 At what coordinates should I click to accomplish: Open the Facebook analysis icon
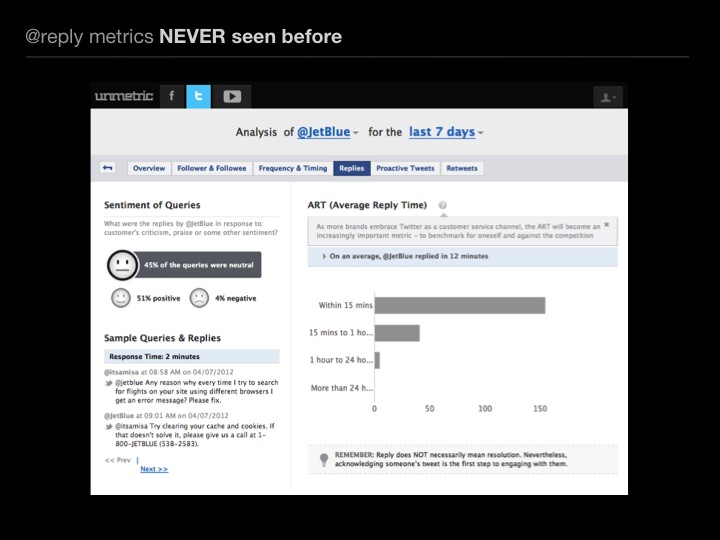[172, 96]
